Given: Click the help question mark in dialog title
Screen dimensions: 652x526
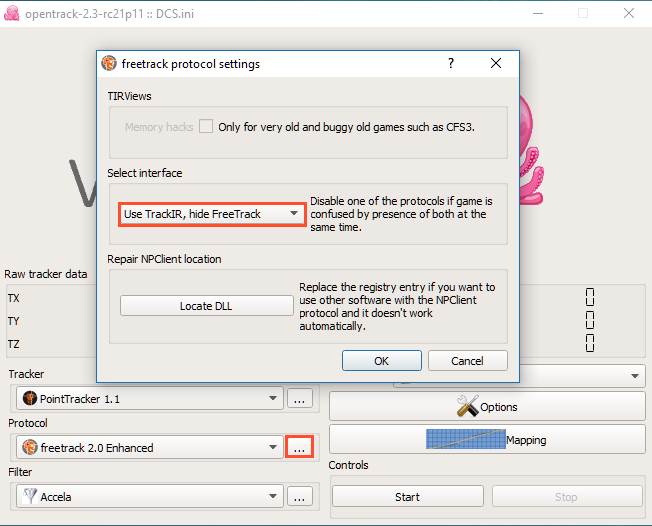Looking at the screenshot, I should point(451,63).
